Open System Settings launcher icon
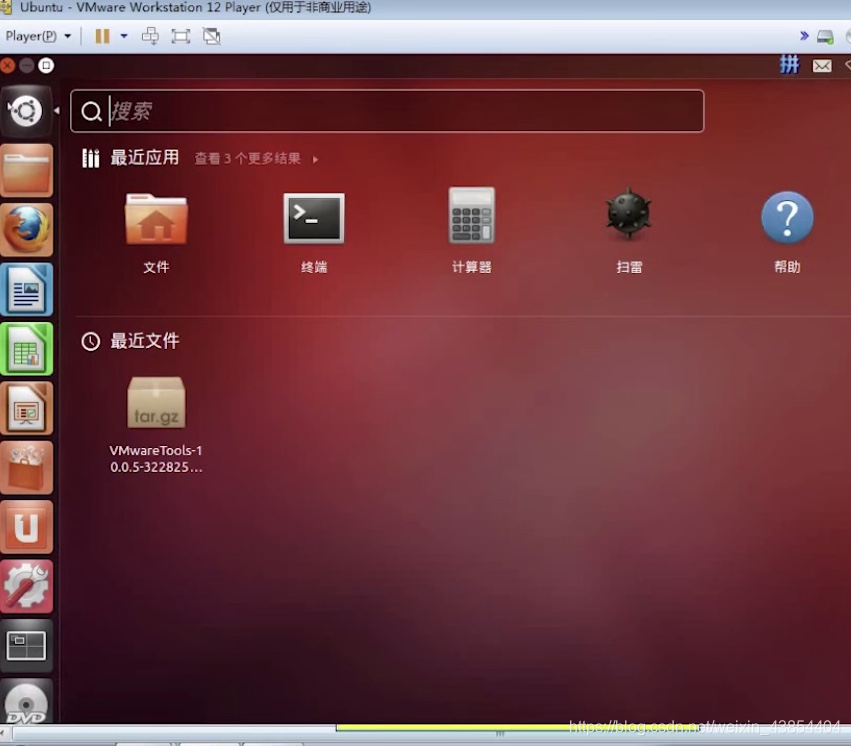 pos(27,586)
